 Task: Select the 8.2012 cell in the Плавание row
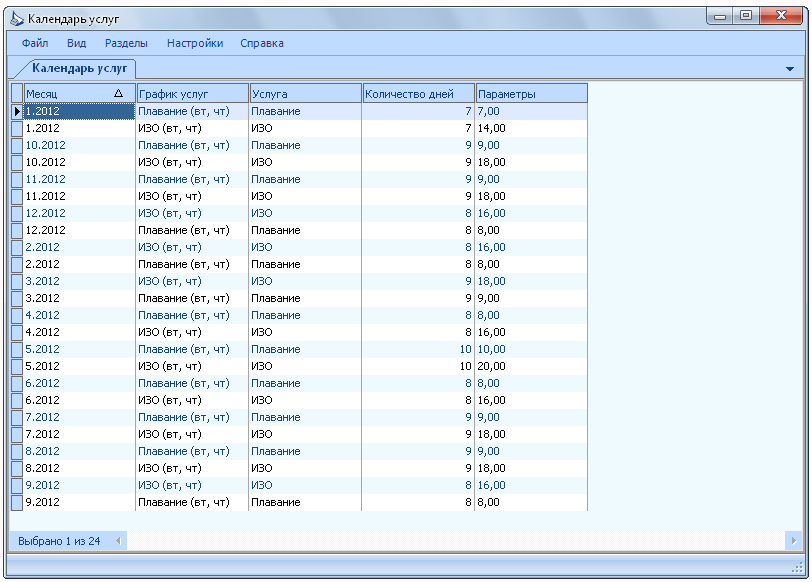[x=79, y=451]
